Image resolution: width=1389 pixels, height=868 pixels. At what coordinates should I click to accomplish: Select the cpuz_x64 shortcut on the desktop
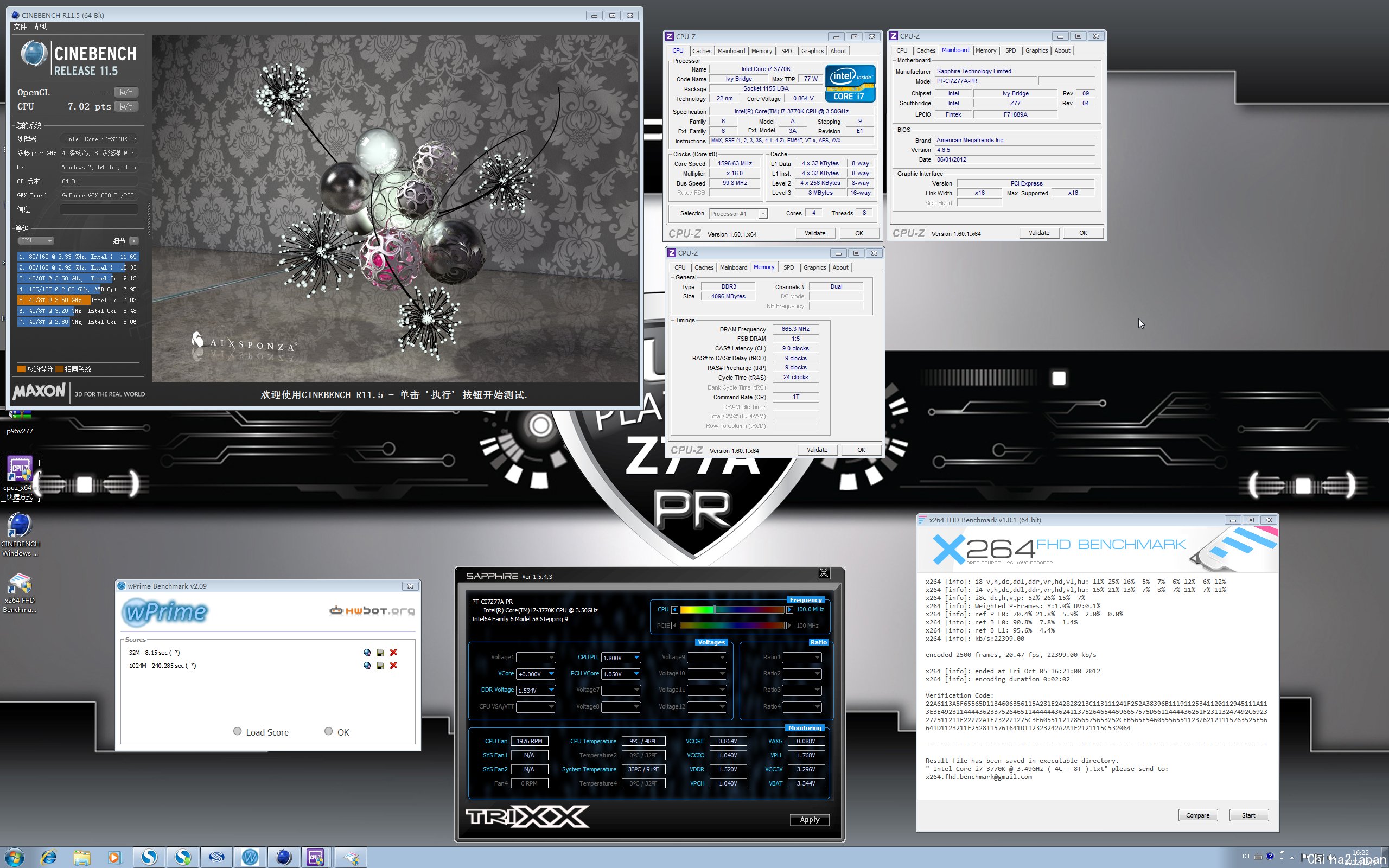(x=20, y=477)
